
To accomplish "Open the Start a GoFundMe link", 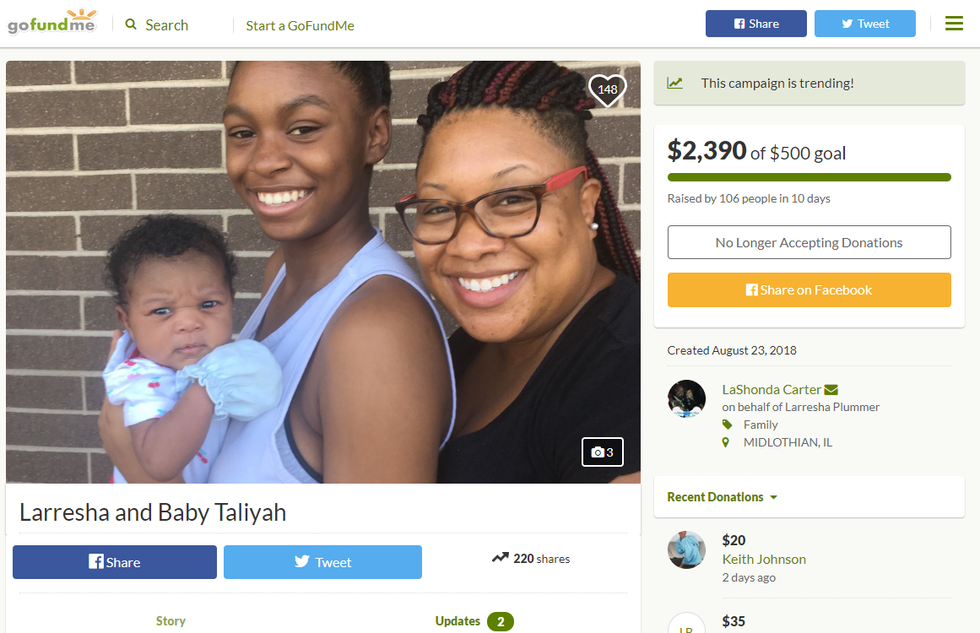I will (x=300, y=26).
